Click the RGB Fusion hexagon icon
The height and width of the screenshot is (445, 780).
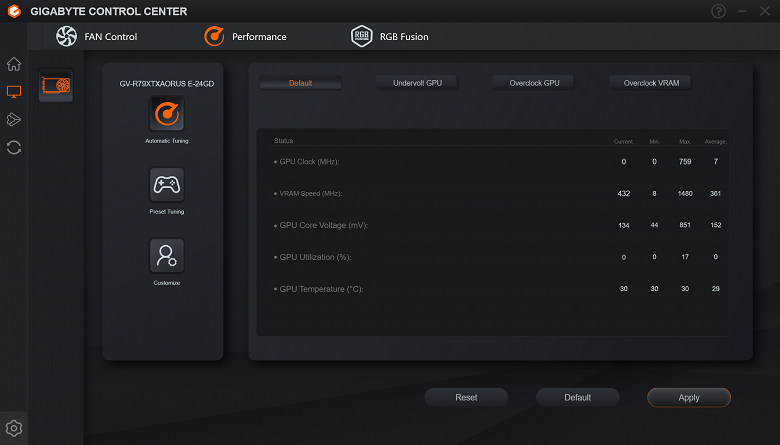click(362, 36)
